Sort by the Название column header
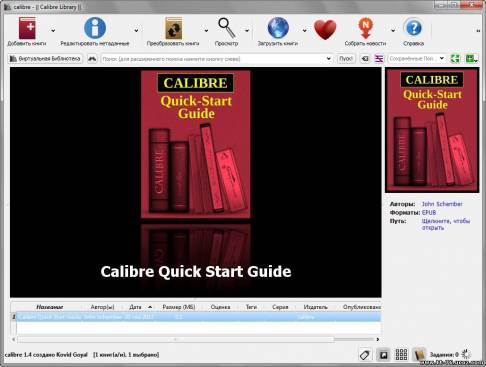 point(50,307)
